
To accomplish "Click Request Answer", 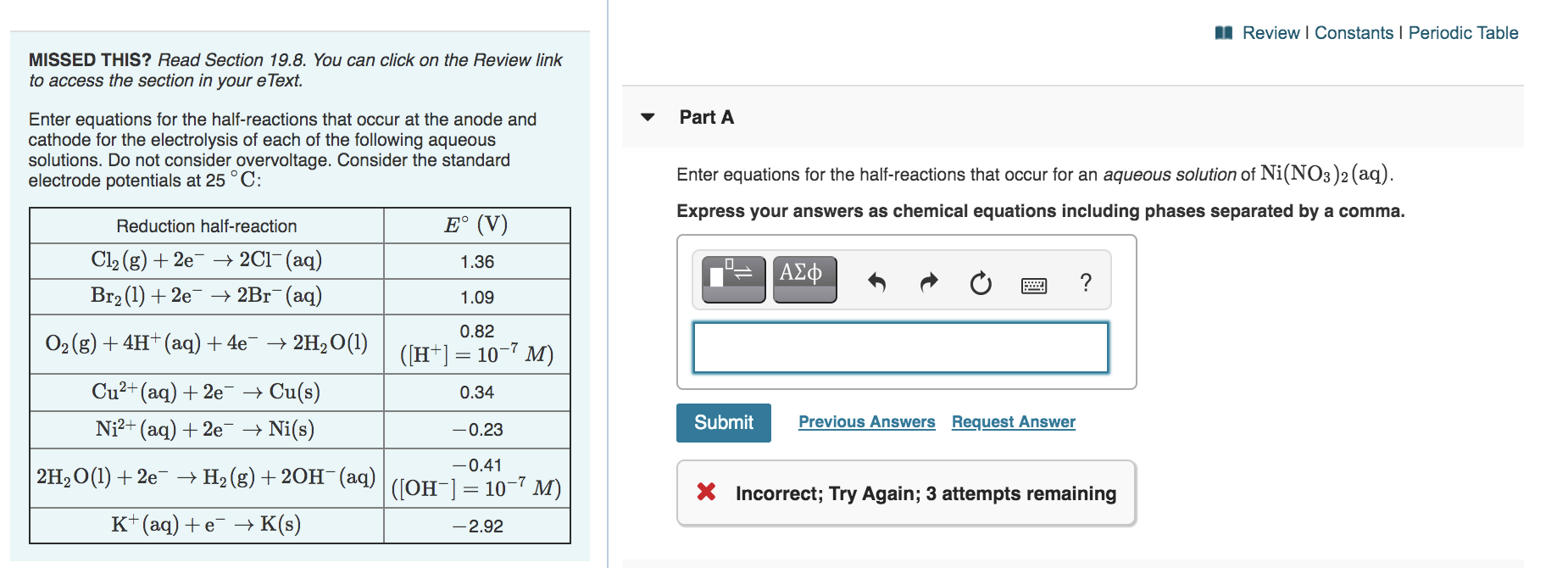I will point(1013,421).
